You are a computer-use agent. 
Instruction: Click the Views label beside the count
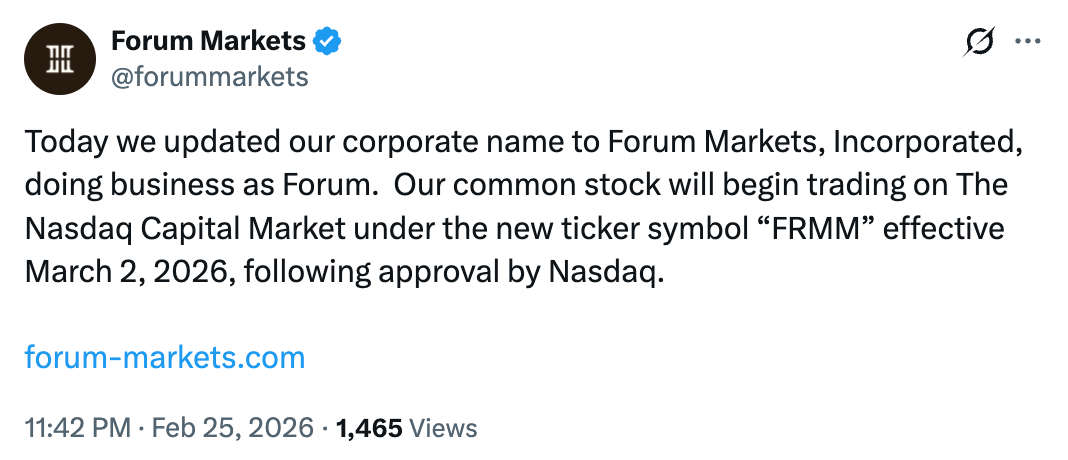pyautogui.click(x=444, y=428)
